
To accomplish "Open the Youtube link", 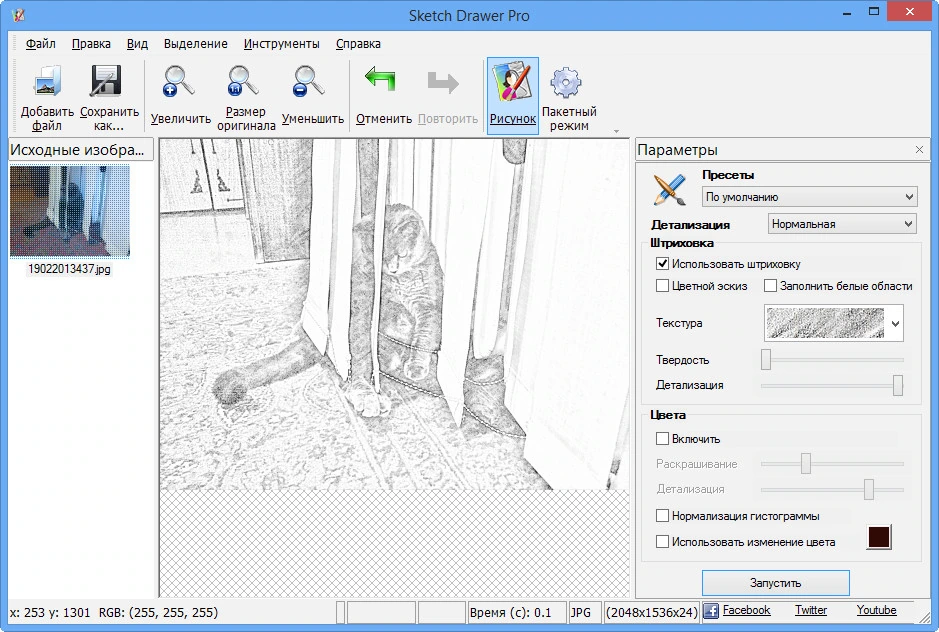I will pyautogui.click(x=876, y=610).
